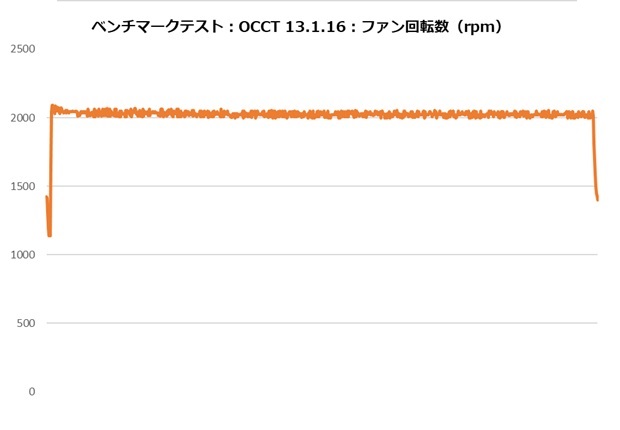Select the 2000 y-axis label

(21, 118)
